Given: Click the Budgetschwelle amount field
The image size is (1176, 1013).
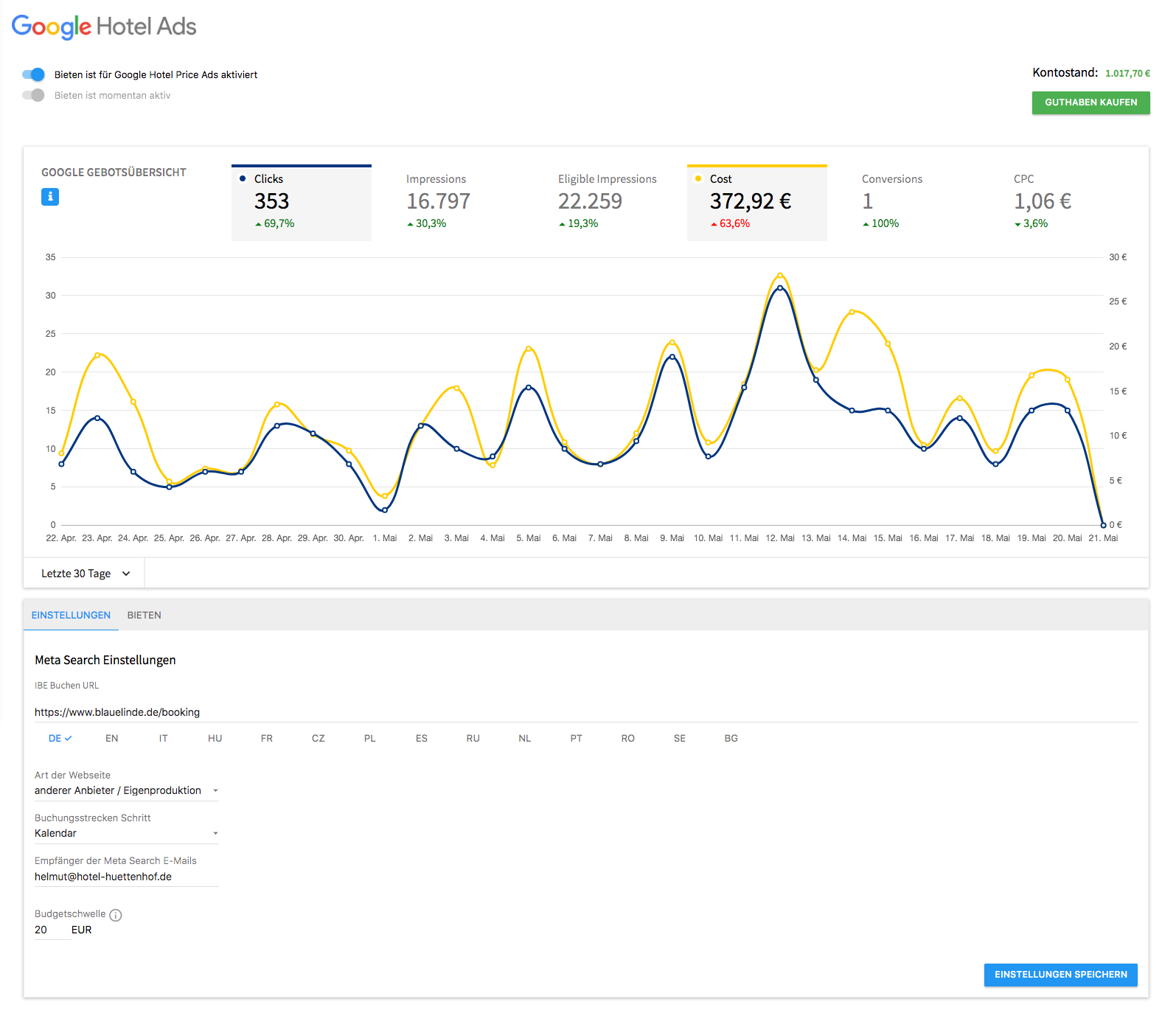Looking at the screenshot, I should point(52,930).
